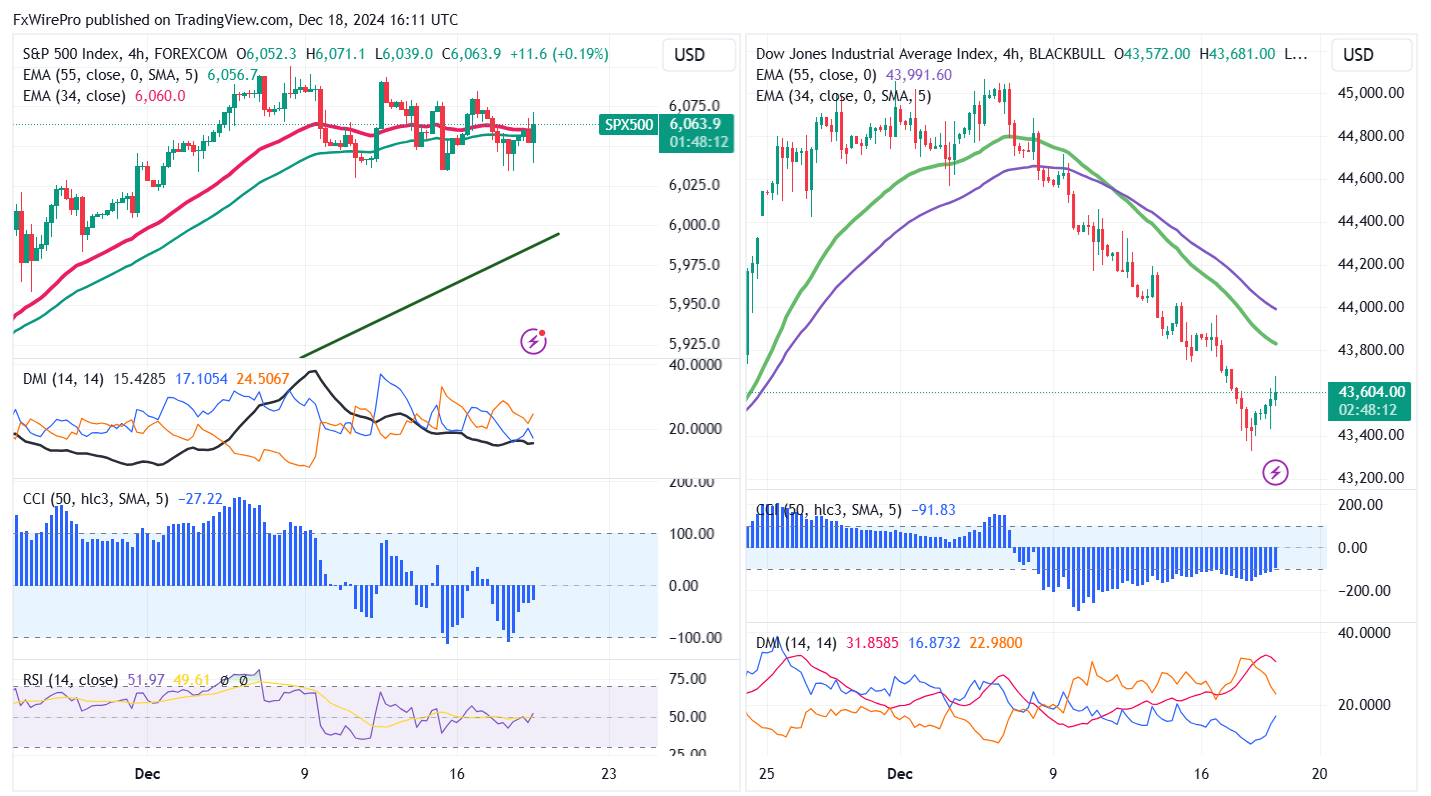Click the SPX500 symbol price tag

click(628, 125)
